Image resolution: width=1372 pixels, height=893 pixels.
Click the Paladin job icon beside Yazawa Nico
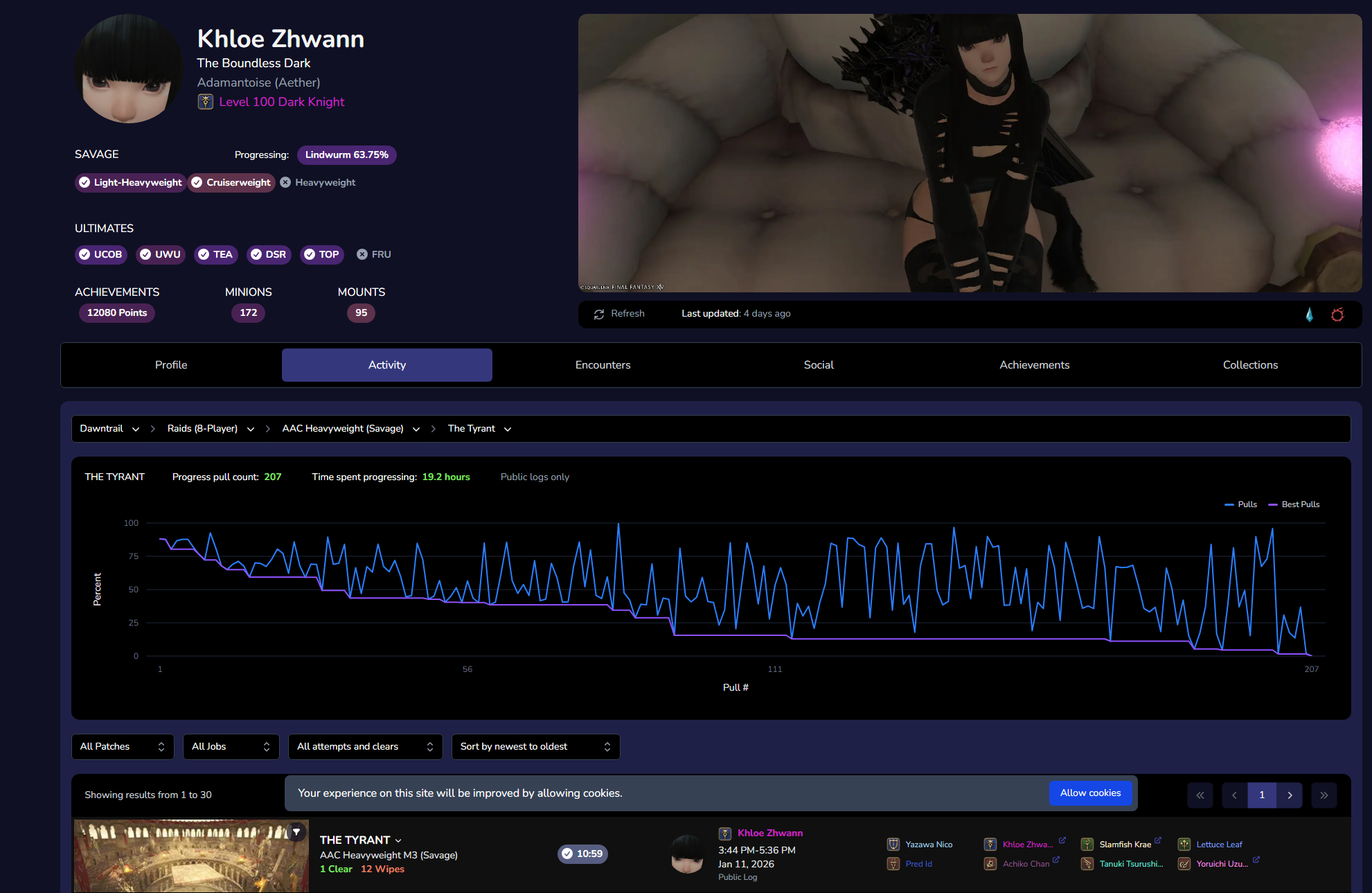coord(893,844)
